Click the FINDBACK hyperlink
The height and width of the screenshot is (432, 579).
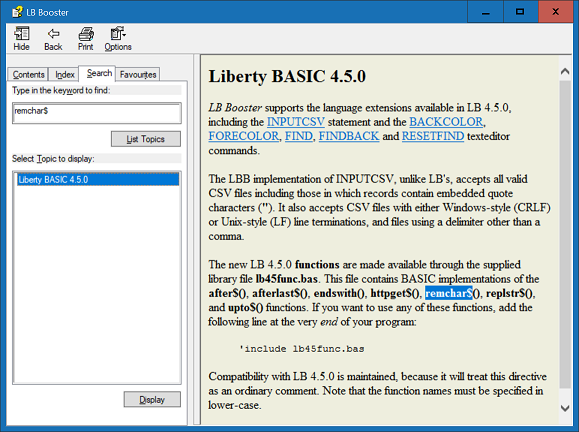point(349,136)
